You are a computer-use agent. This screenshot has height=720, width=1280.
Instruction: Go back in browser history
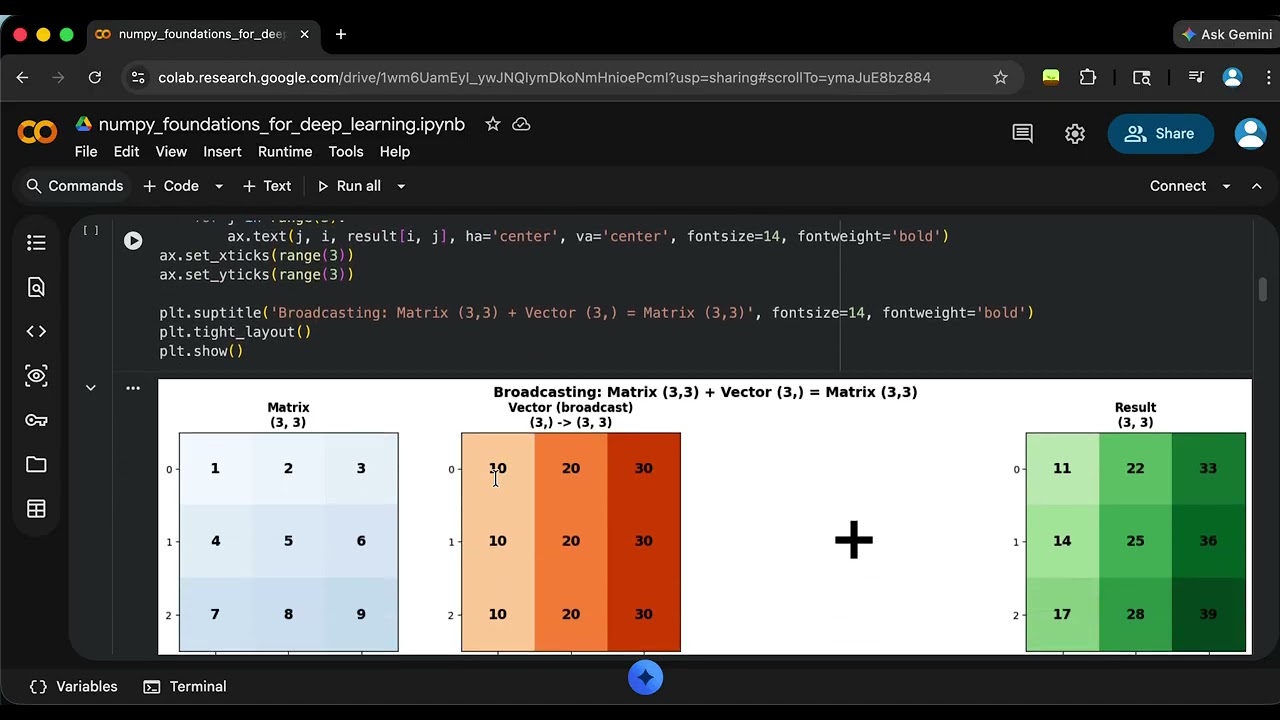click(23, 77)
